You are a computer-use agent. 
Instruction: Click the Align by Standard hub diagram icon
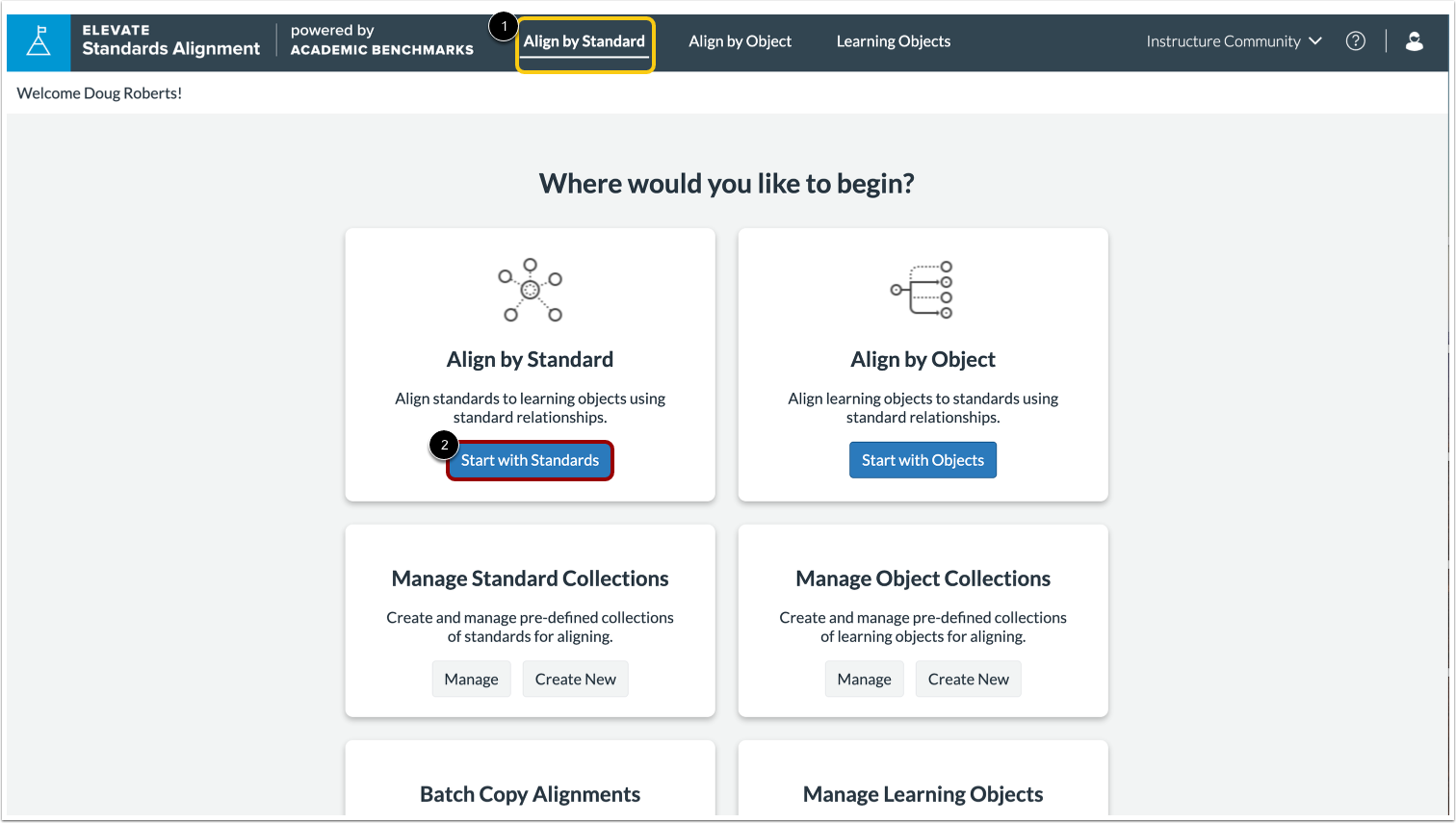tap(530, 290)
